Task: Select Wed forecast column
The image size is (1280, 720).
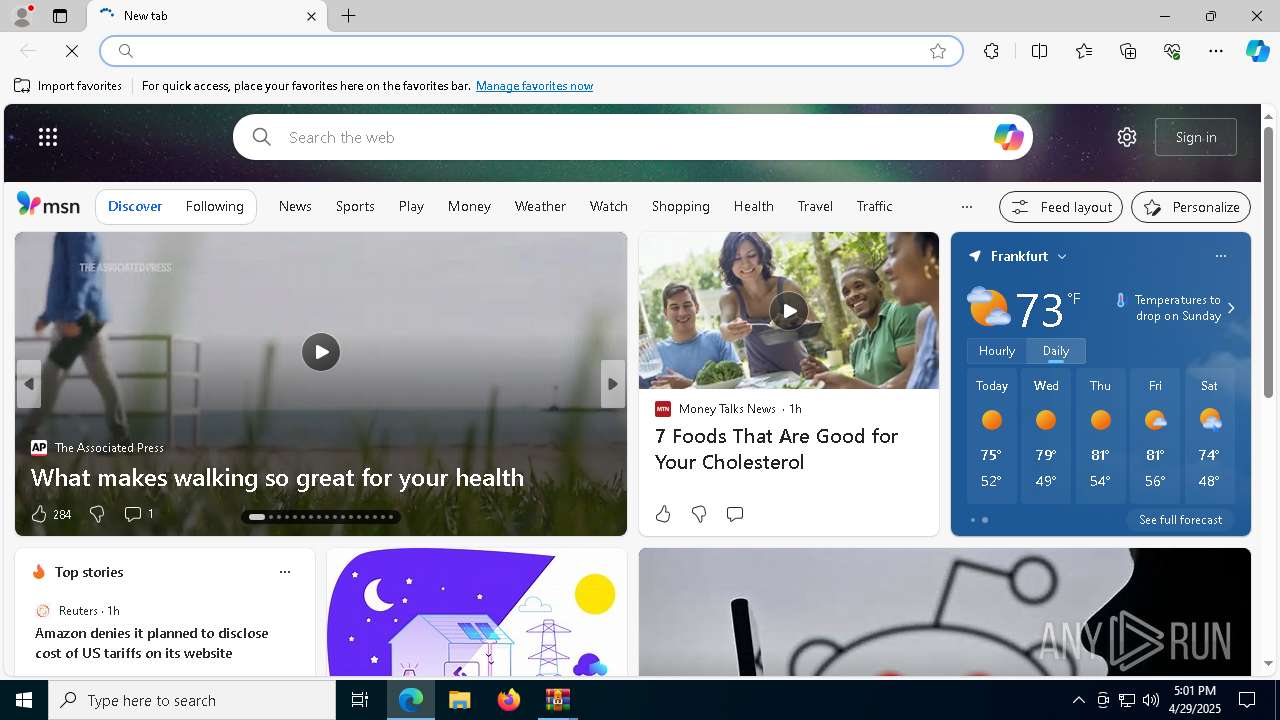Action: coord(1046,434)
